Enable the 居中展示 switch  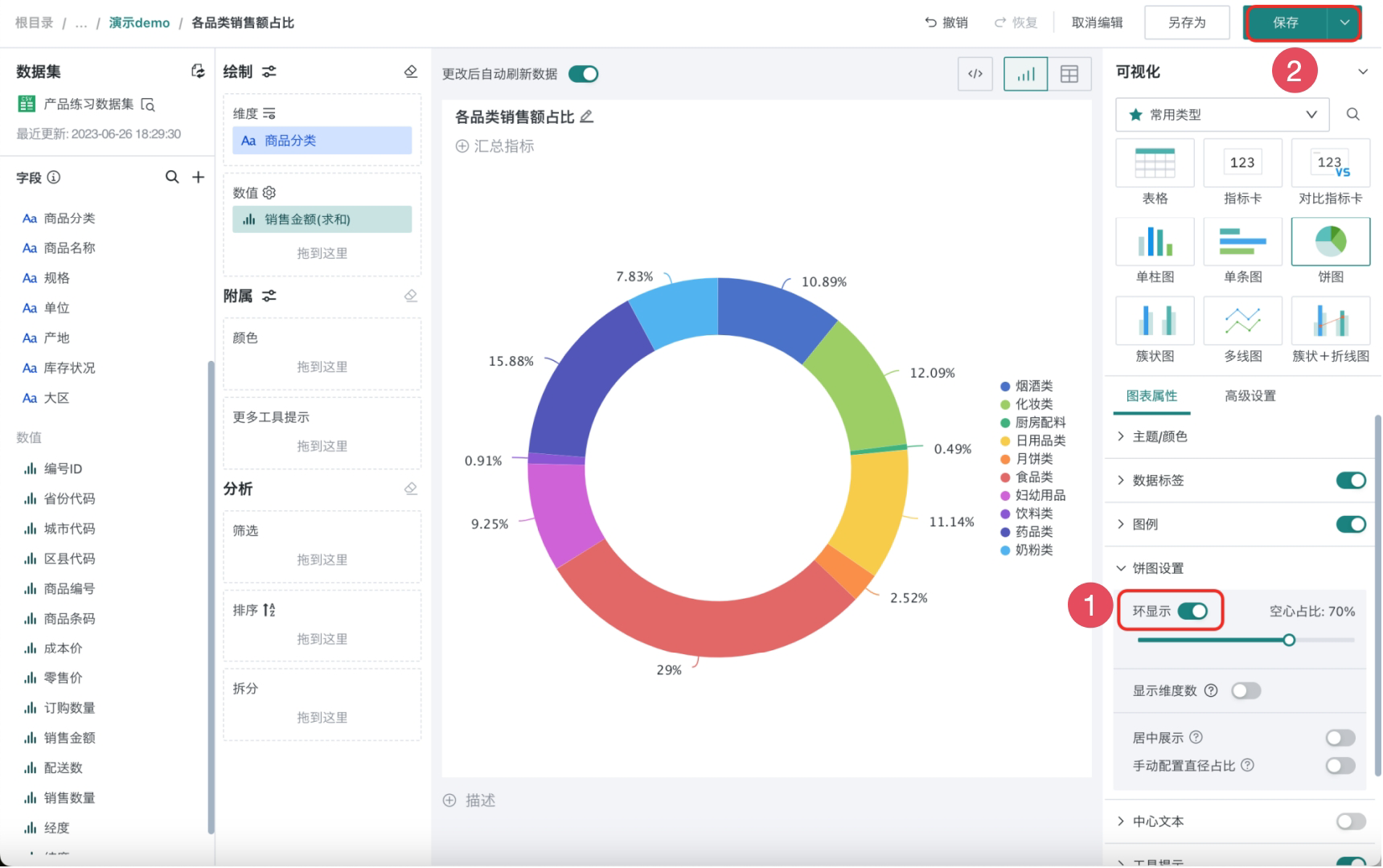point(1340,737)
